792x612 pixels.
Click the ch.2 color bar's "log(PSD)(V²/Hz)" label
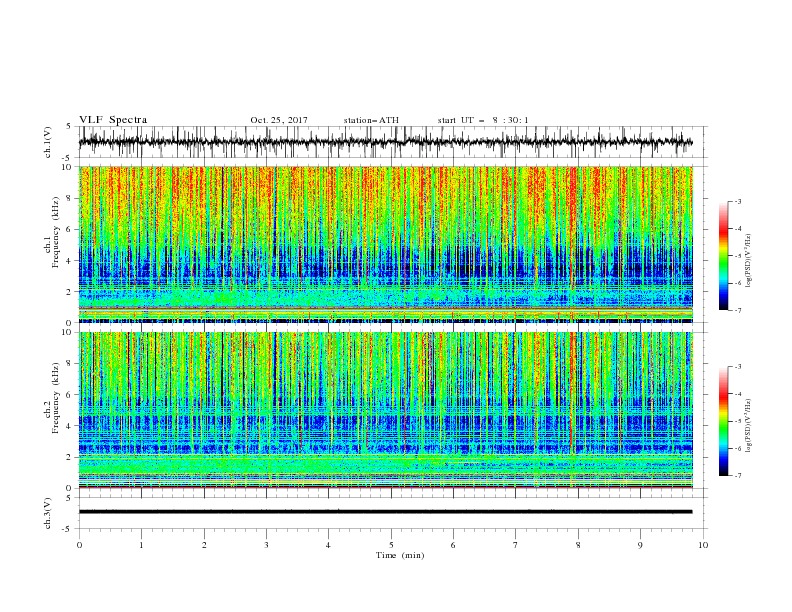[x=748, y=425]
